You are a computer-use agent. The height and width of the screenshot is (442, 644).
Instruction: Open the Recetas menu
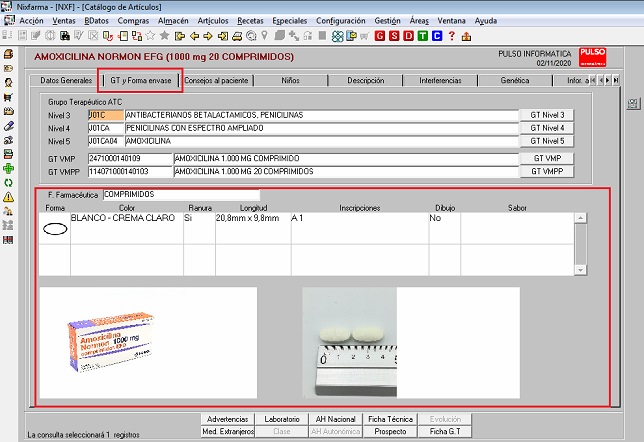point(250,21)
